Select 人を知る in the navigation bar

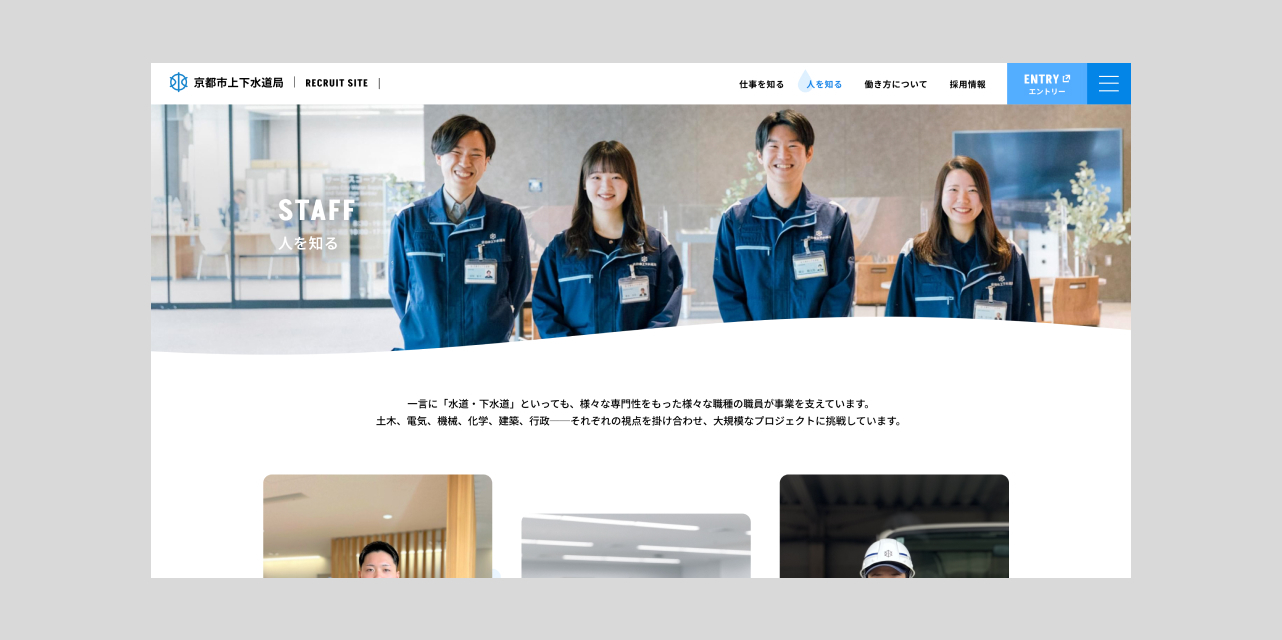pyautogui.click(x=824, y=85)
